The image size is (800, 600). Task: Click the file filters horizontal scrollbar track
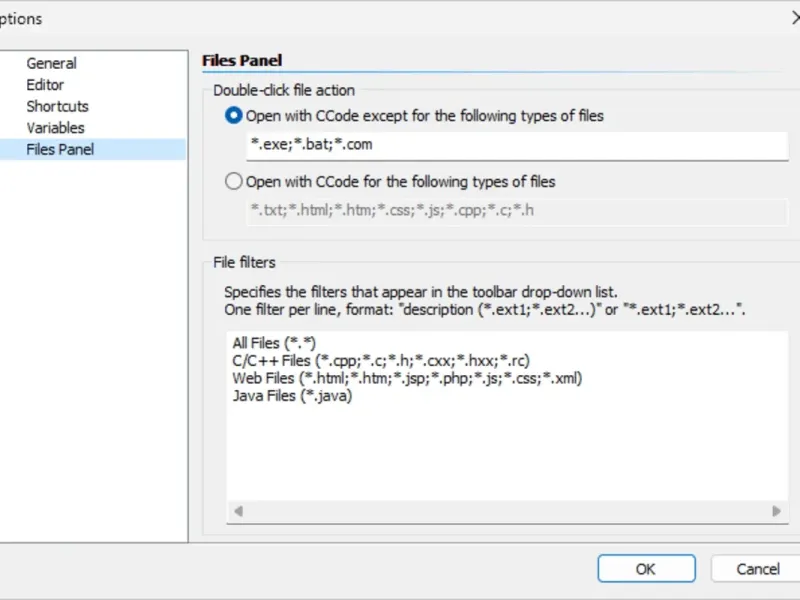(x=506, y=511)
